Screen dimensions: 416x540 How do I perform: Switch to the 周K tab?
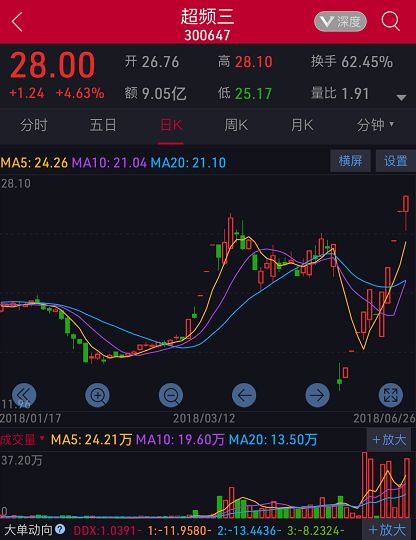click(x=236, y=125)
